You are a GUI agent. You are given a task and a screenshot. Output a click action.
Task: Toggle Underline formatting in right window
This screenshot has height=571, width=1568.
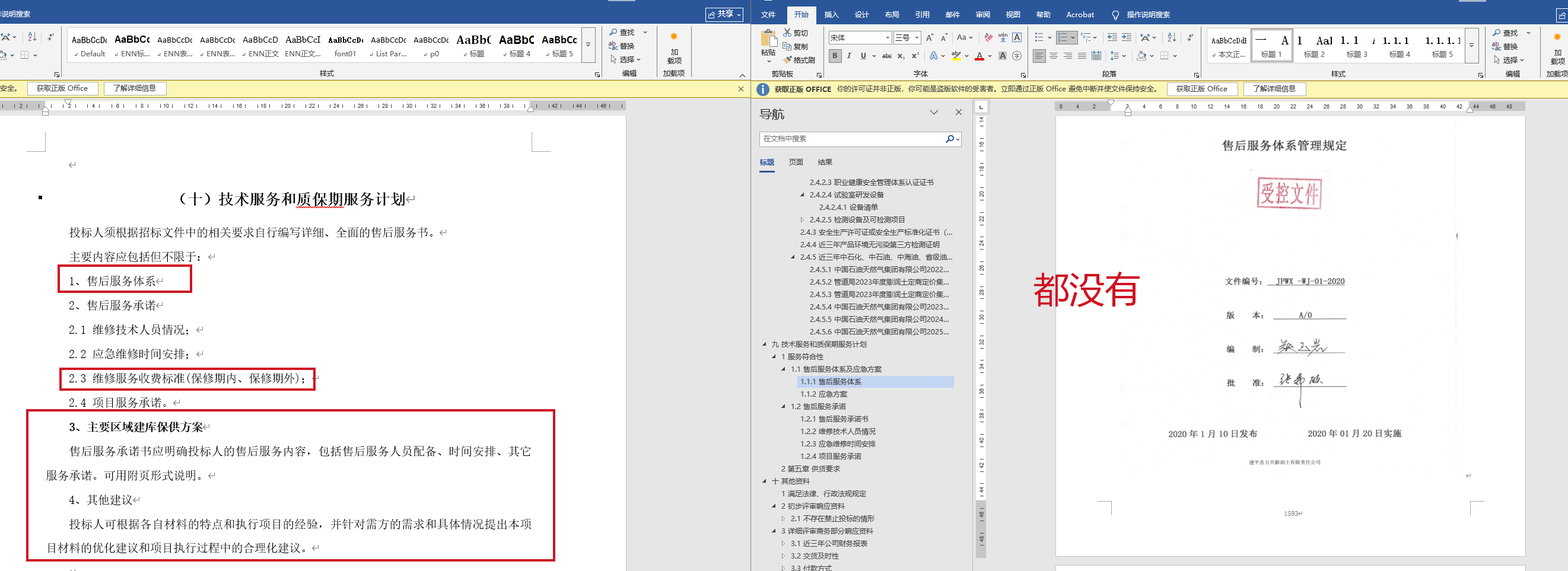pyautogui.click(x=863, y=56)
